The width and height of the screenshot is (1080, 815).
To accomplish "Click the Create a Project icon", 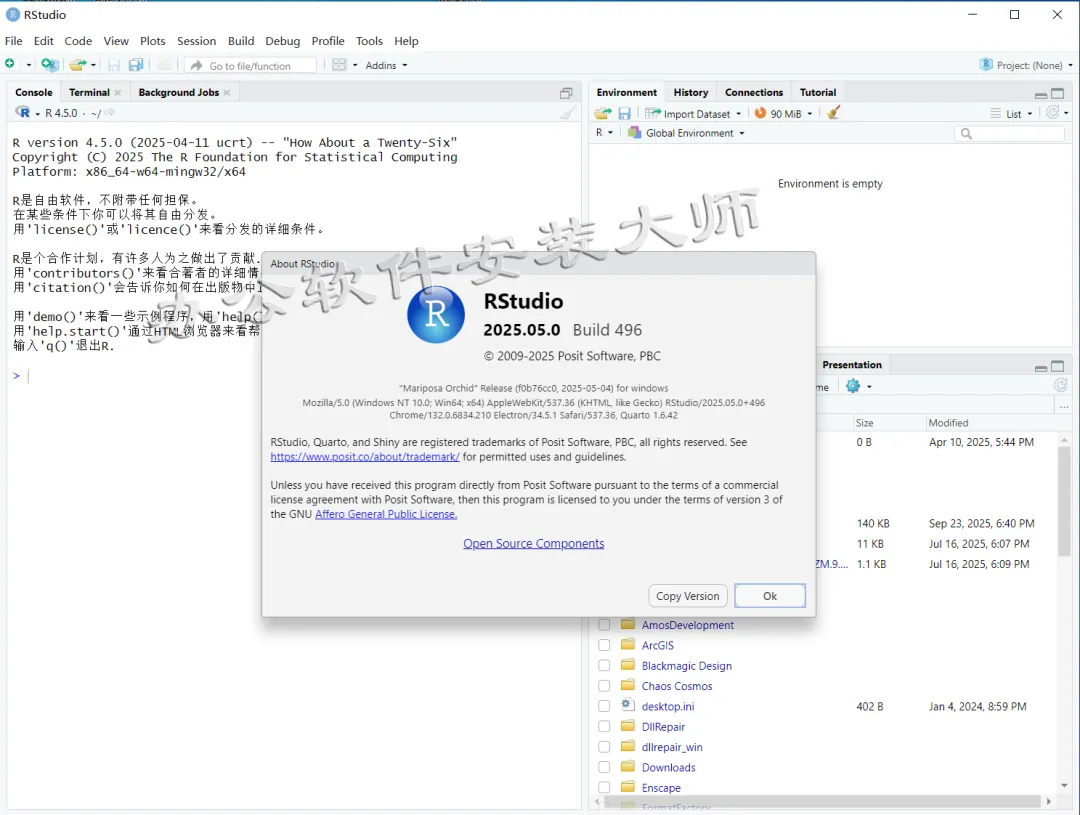I will point(49,65).
